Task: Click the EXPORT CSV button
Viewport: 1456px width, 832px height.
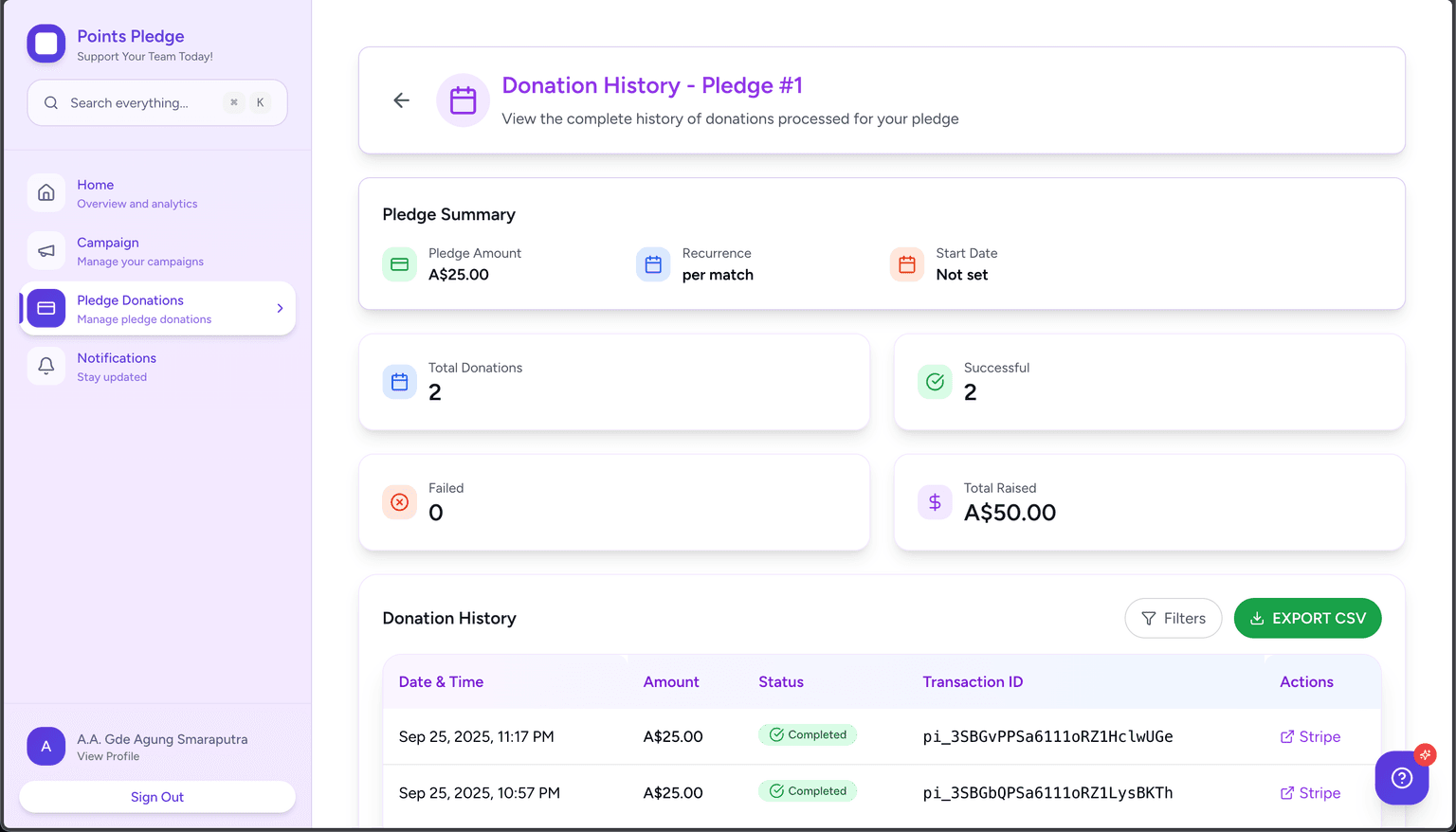Action: [1307, 619]
